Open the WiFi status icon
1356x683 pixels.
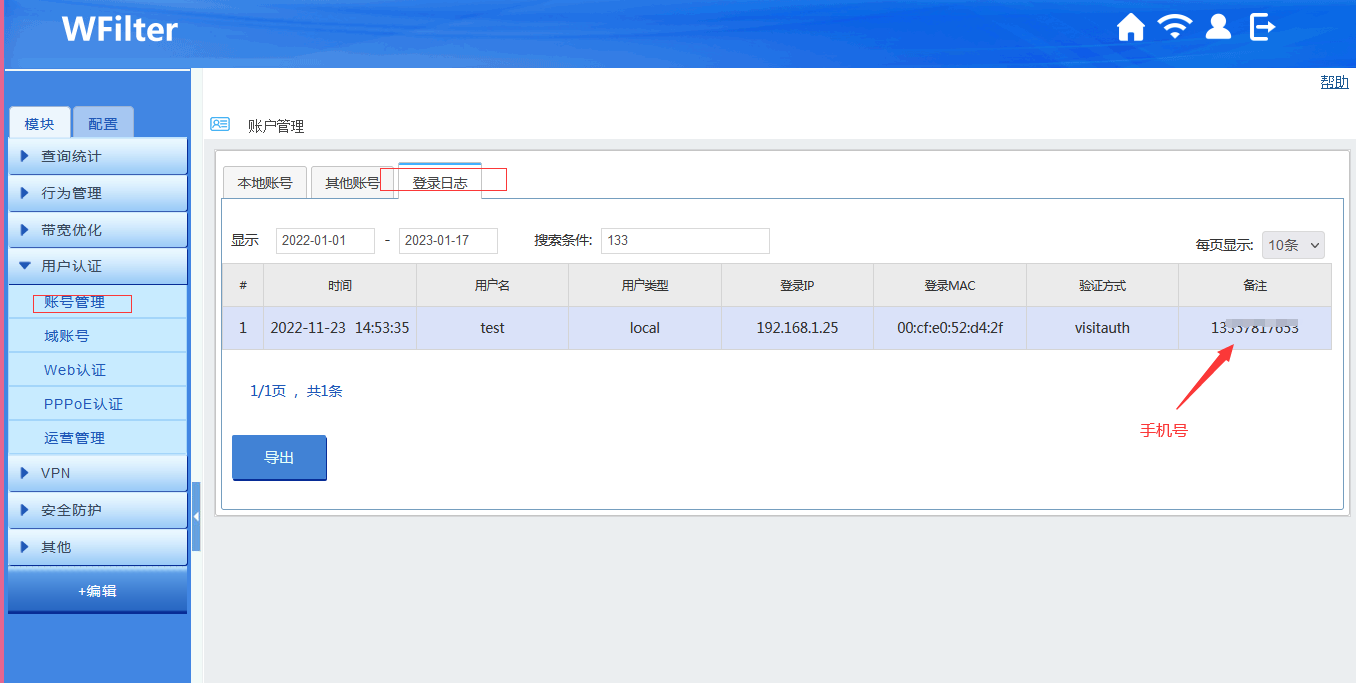[1174, 27]
